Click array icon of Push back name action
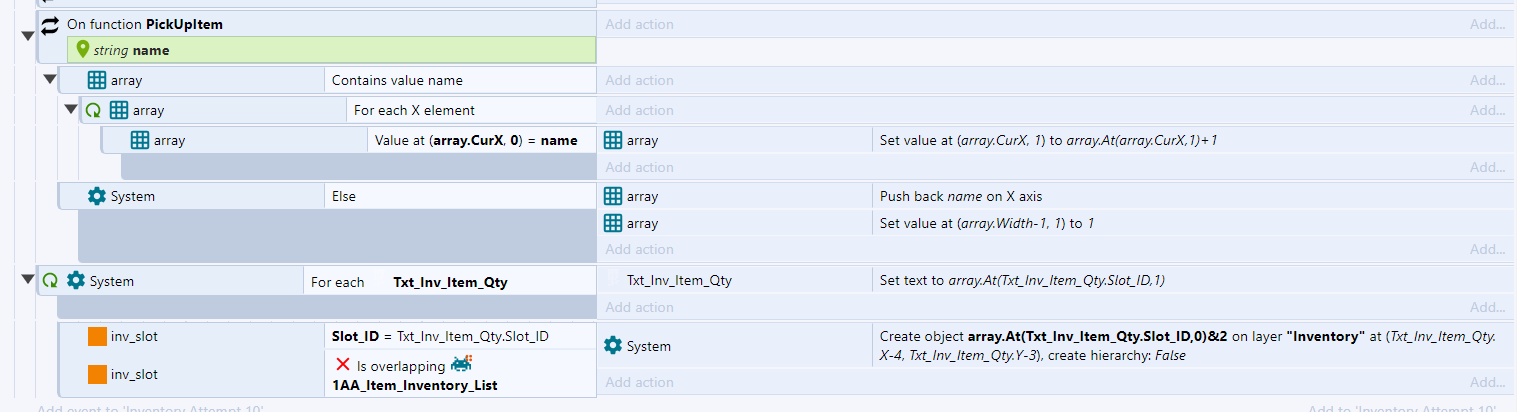The height and width of the screenshot is (412, 1517). point(613,197)
